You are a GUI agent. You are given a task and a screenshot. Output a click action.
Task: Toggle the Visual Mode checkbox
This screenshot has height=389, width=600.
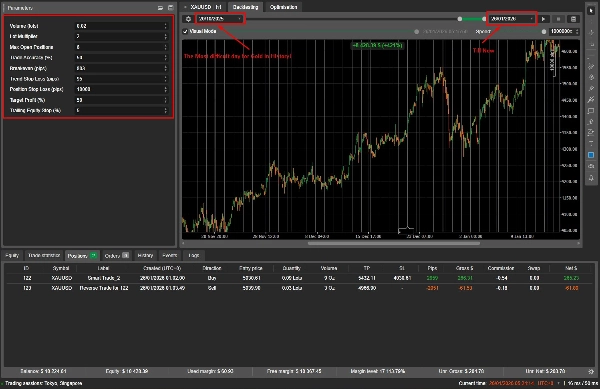185,31
